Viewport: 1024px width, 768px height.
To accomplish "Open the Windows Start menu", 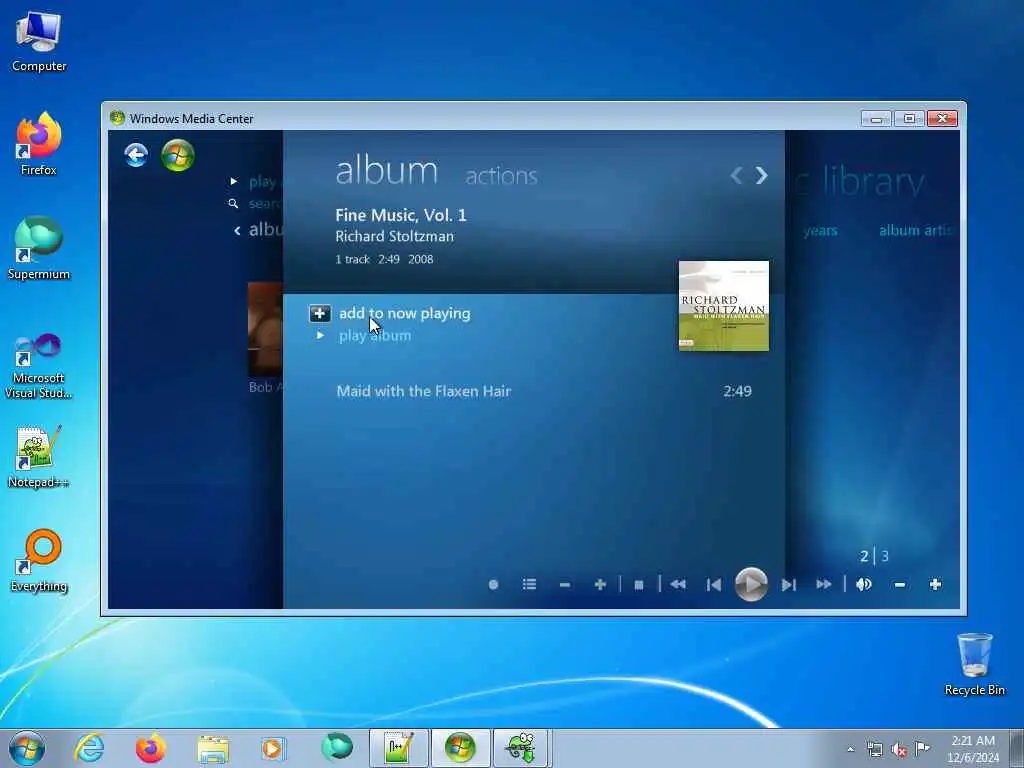I will pyautogui.click(x=27, y=748).
